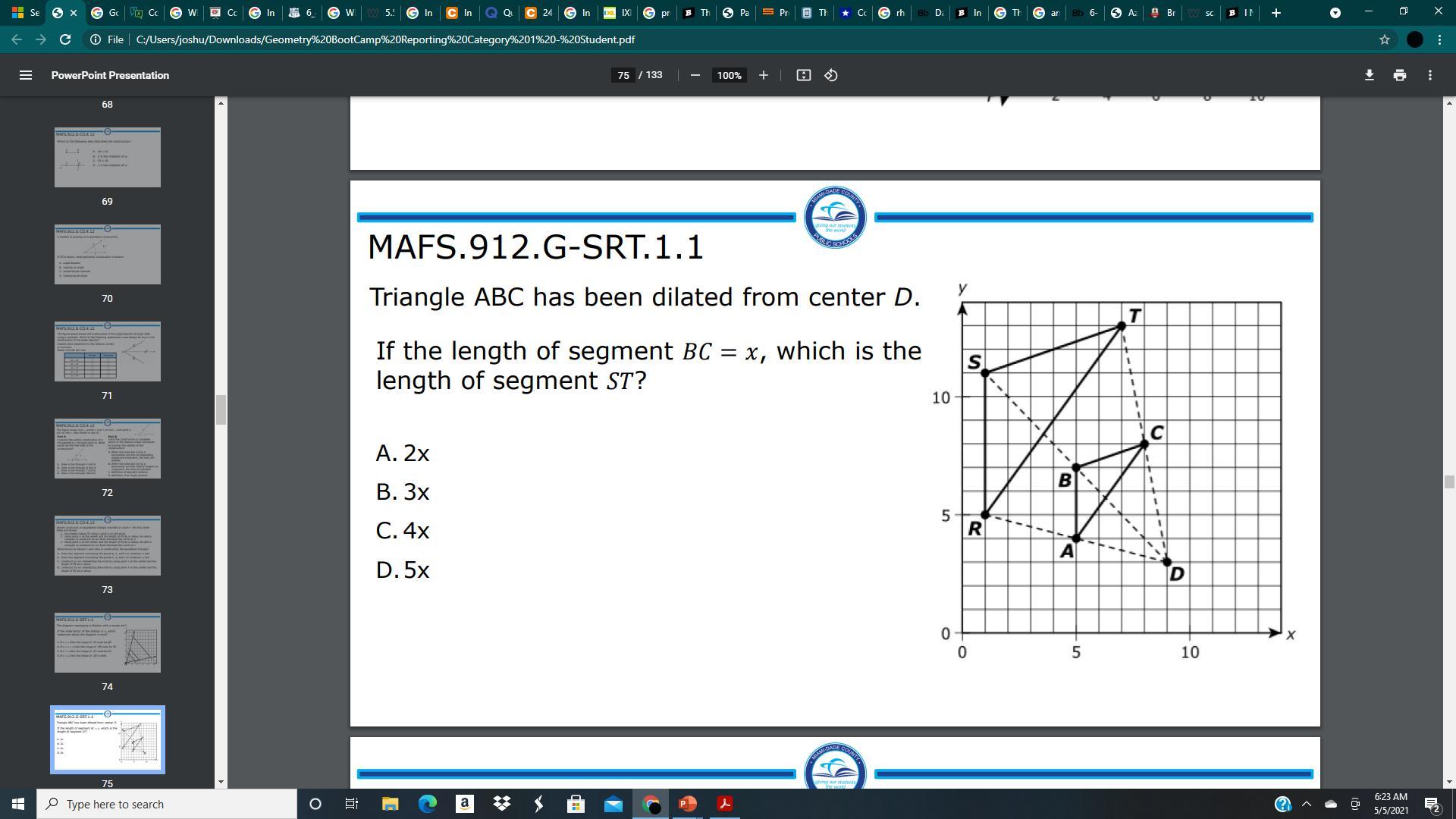Screen dimensions: 1456x819
Task: Edit the page number field showing 75
Action: coord(623,75)
